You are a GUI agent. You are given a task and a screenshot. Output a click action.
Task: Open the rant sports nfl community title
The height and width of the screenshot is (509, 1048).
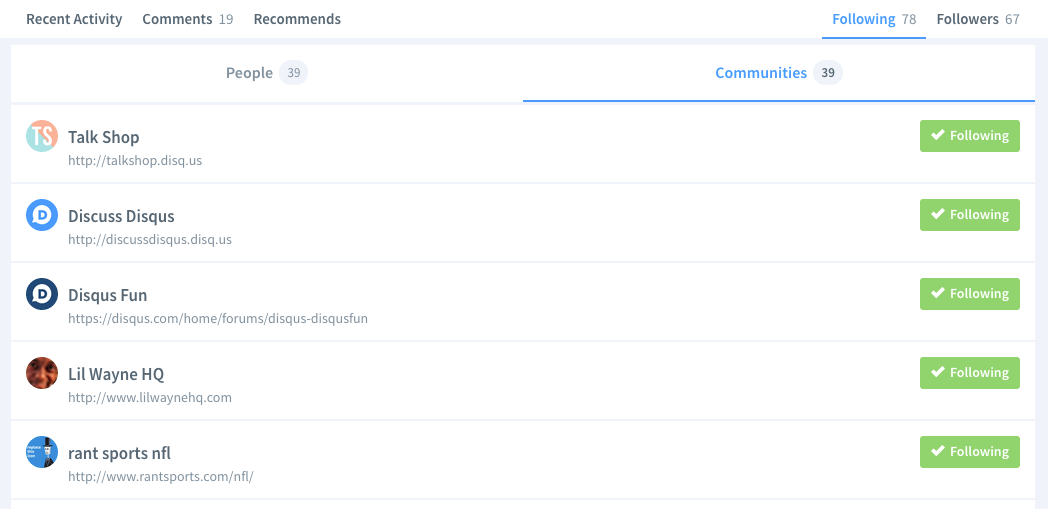120,453
